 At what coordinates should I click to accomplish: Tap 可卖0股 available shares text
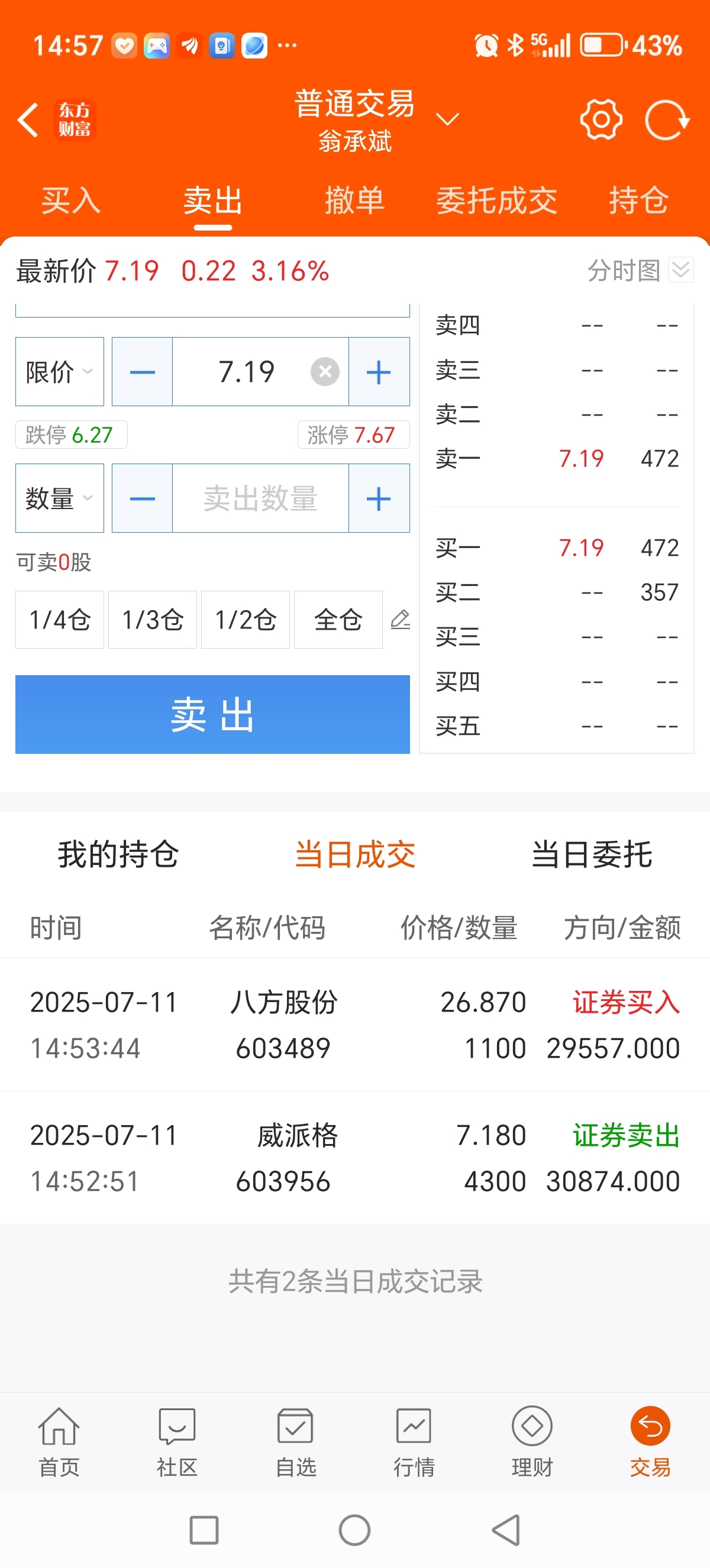[x=54, y=562]
